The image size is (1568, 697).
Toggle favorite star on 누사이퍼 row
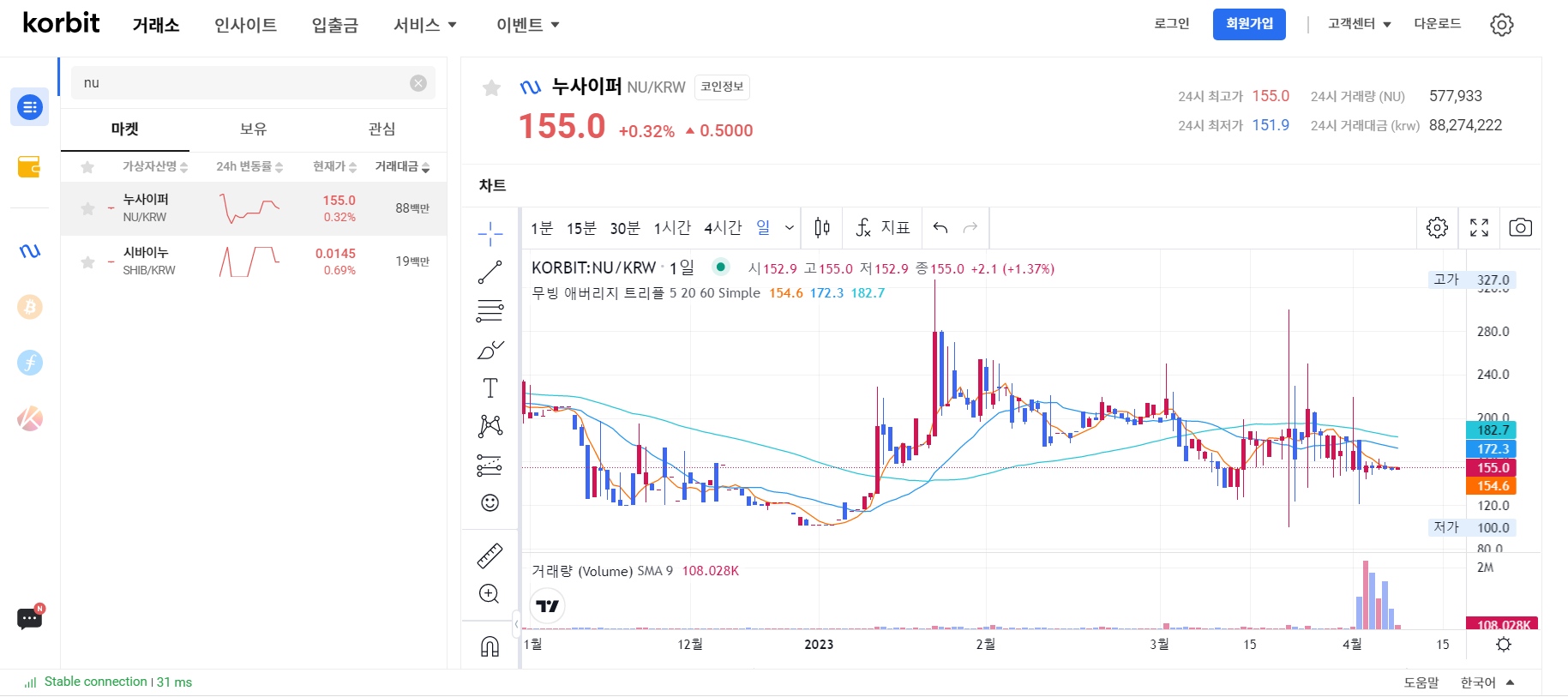pyautogui.click(x=87, y=208)
